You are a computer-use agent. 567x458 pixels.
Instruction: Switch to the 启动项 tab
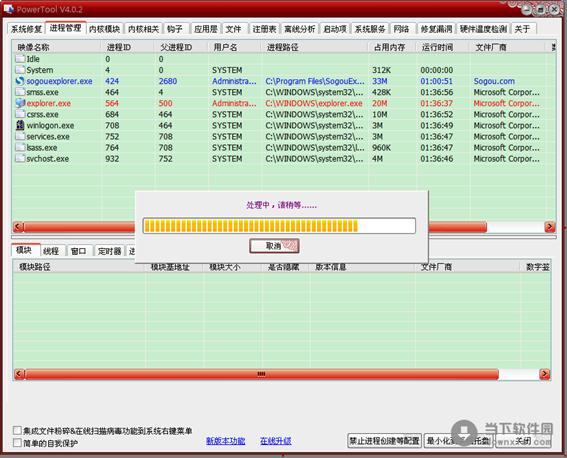(334, 29)
